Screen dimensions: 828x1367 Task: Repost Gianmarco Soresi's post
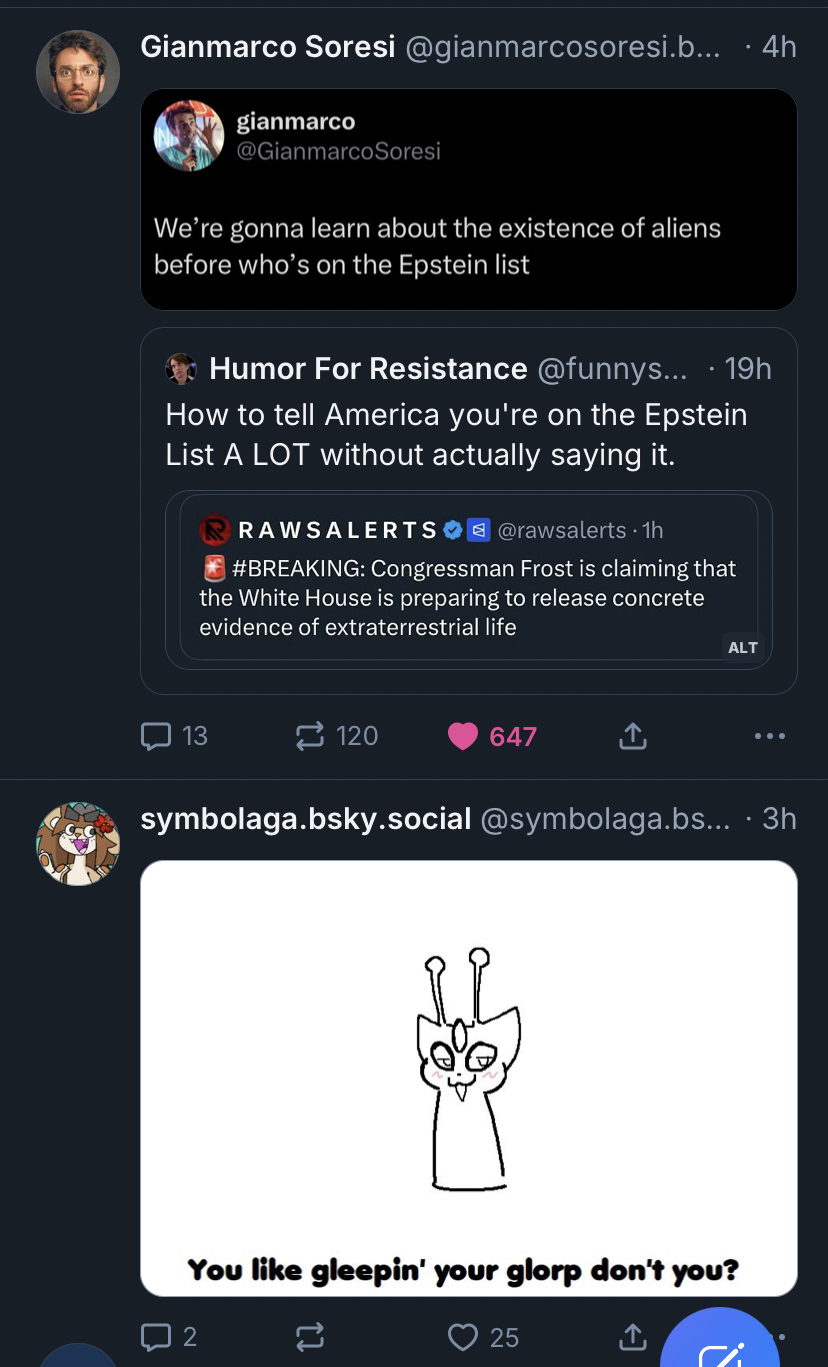(310, 737)
